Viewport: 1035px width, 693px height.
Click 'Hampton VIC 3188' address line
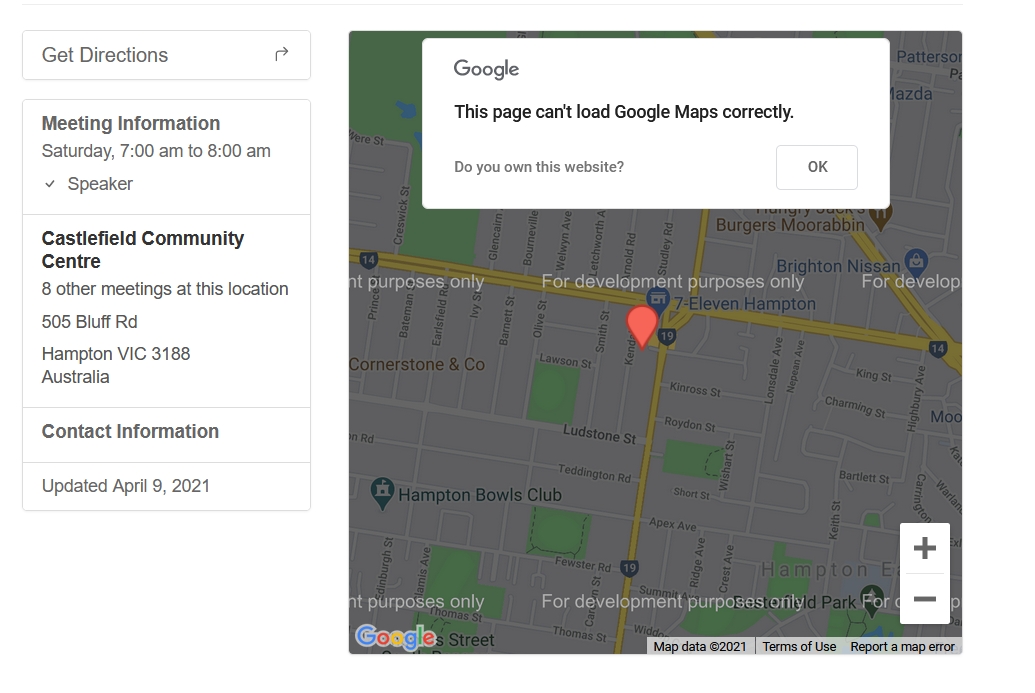(116, 354)
